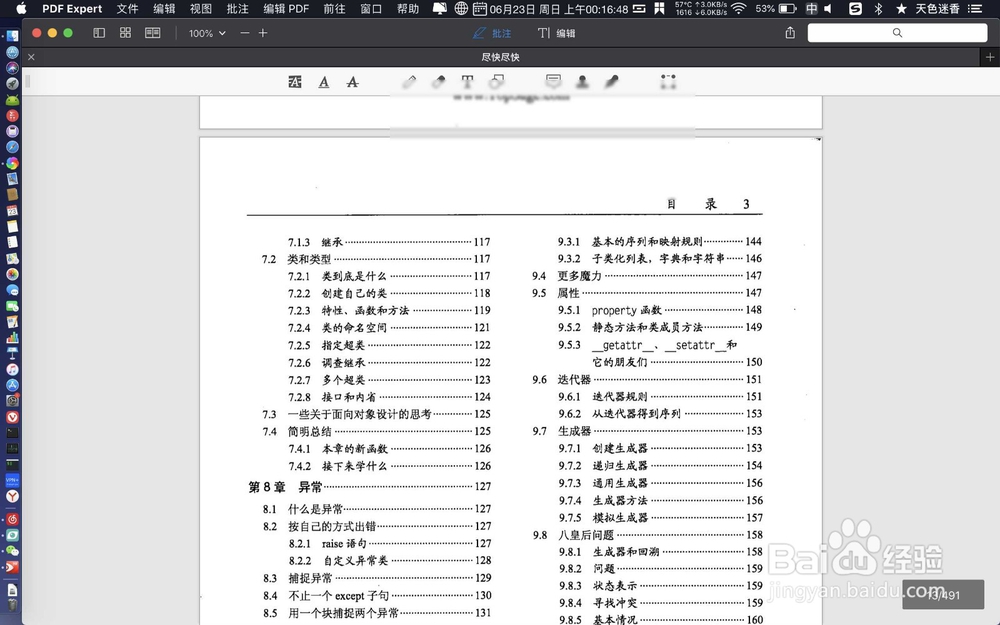Click the page indicator 13/491
1000x625 pixels.
943,594
